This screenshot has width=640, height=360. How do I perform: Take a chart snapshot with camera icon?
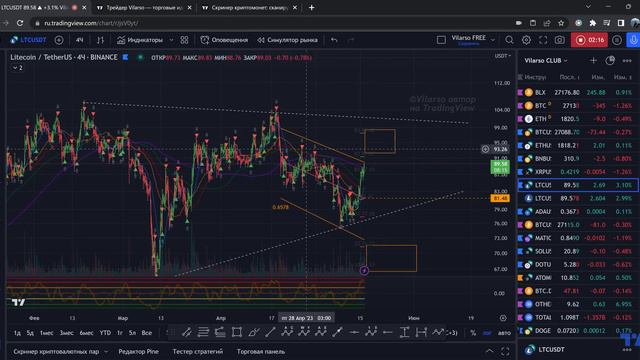click(x=560, y=40)
